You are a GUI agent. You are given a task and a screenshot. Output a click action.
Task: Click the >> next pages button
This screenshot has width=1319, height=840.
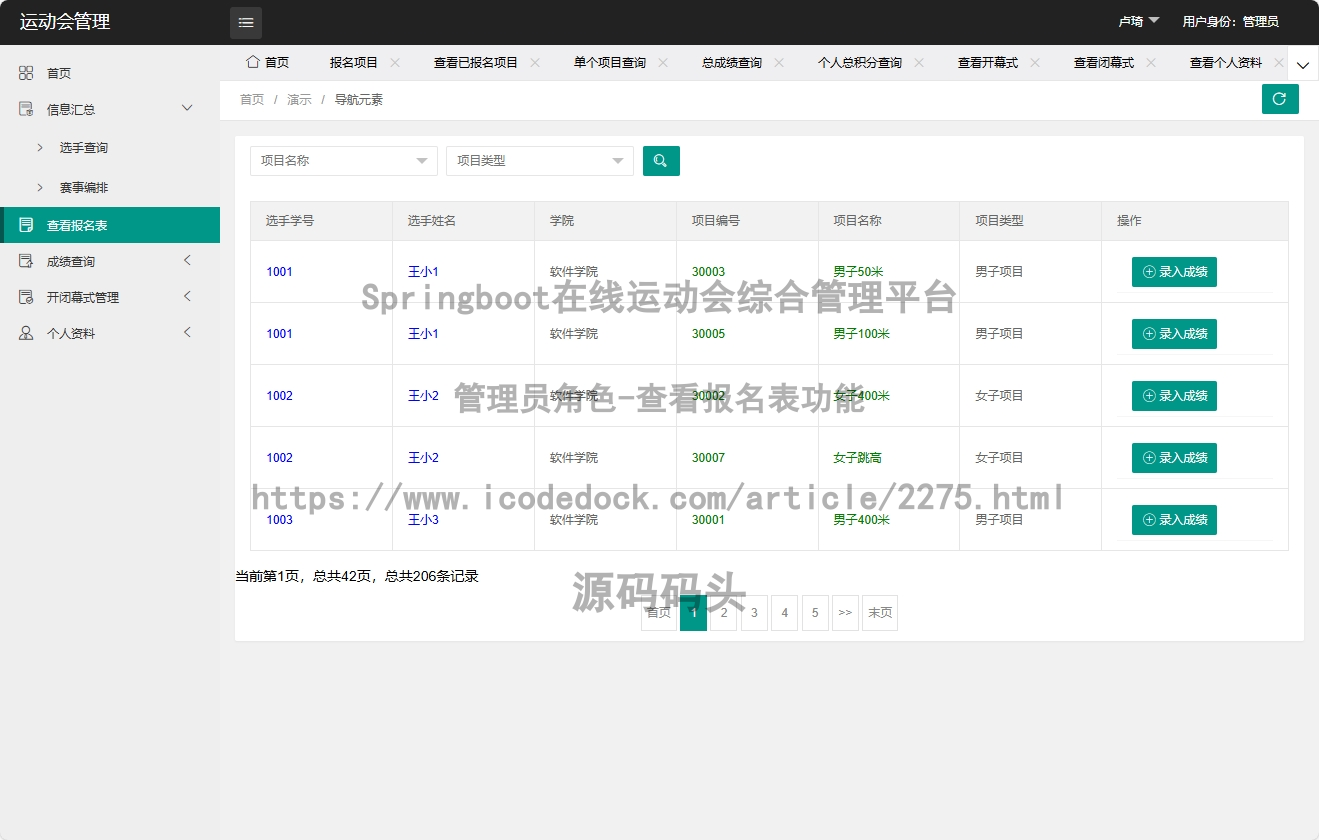point(845,613)
